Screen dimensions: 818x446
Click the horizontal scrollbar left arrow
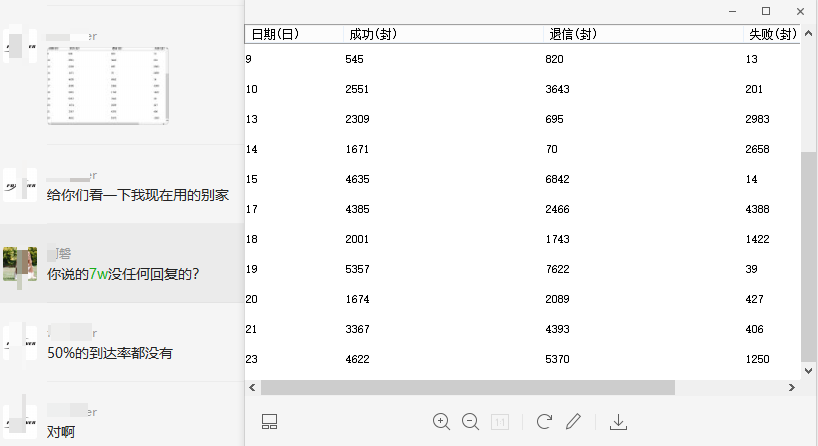coord(252,388)
